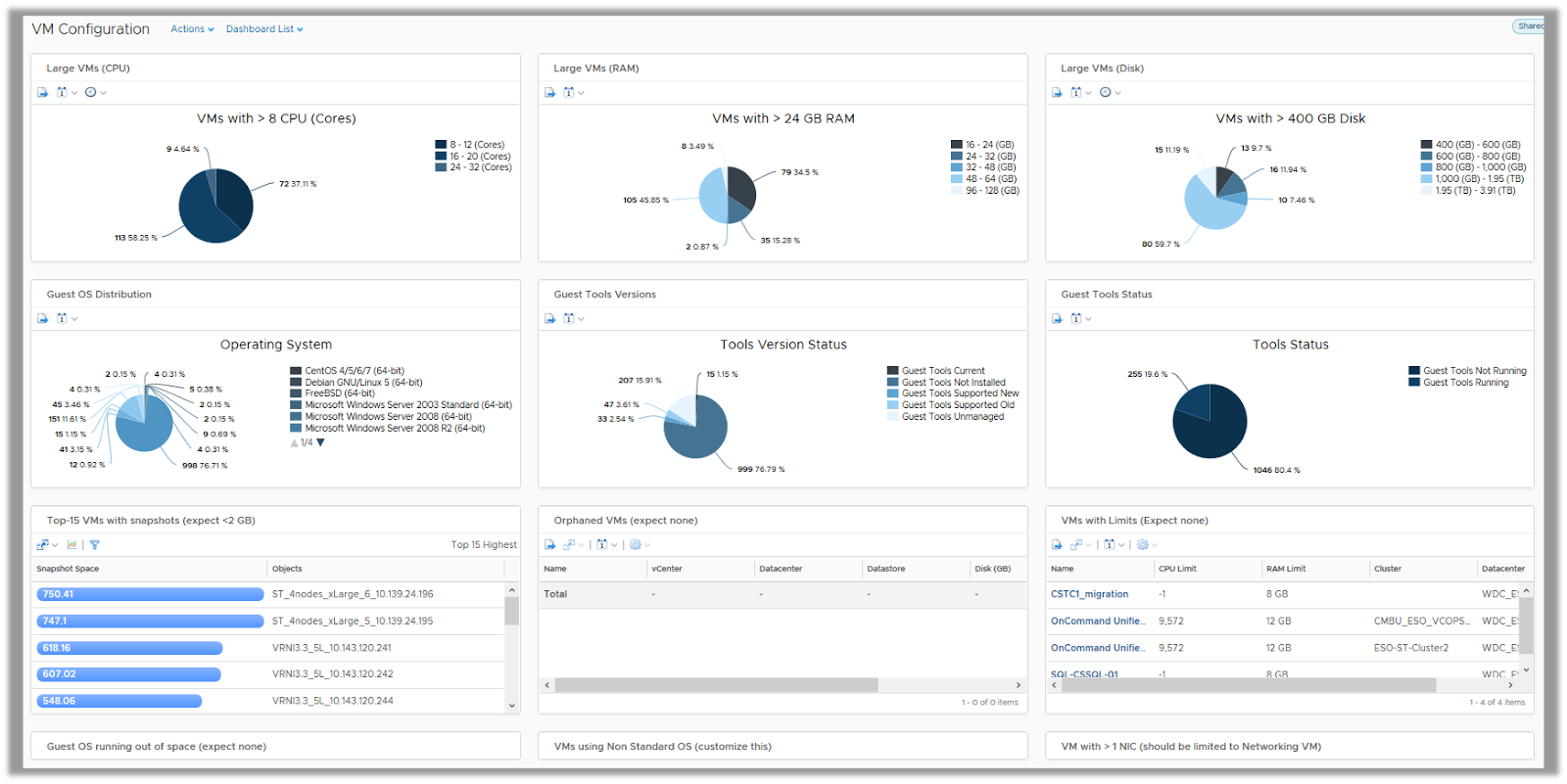This screenshot has width=1567, height=784.
Task: Click calendar date icon in Large VMs (RAM) widget
Action: point(568,93)
